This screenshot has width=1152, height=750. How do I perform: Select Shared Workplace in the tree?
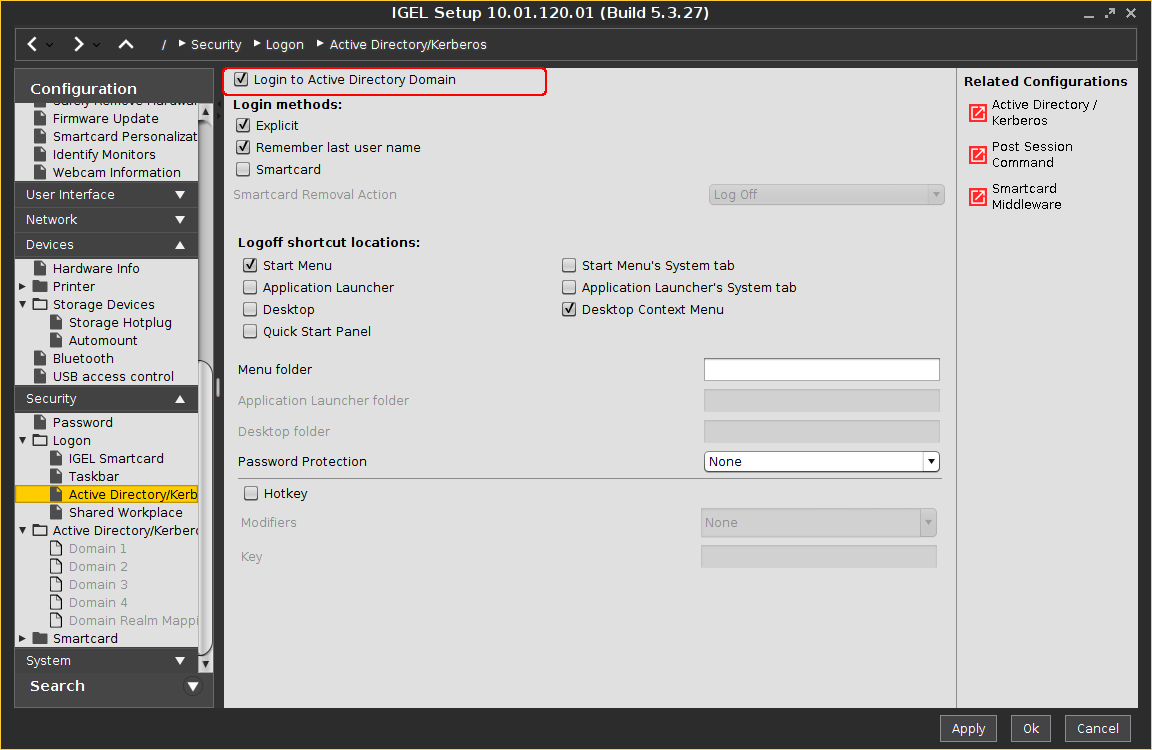click(x=125, y=513)
